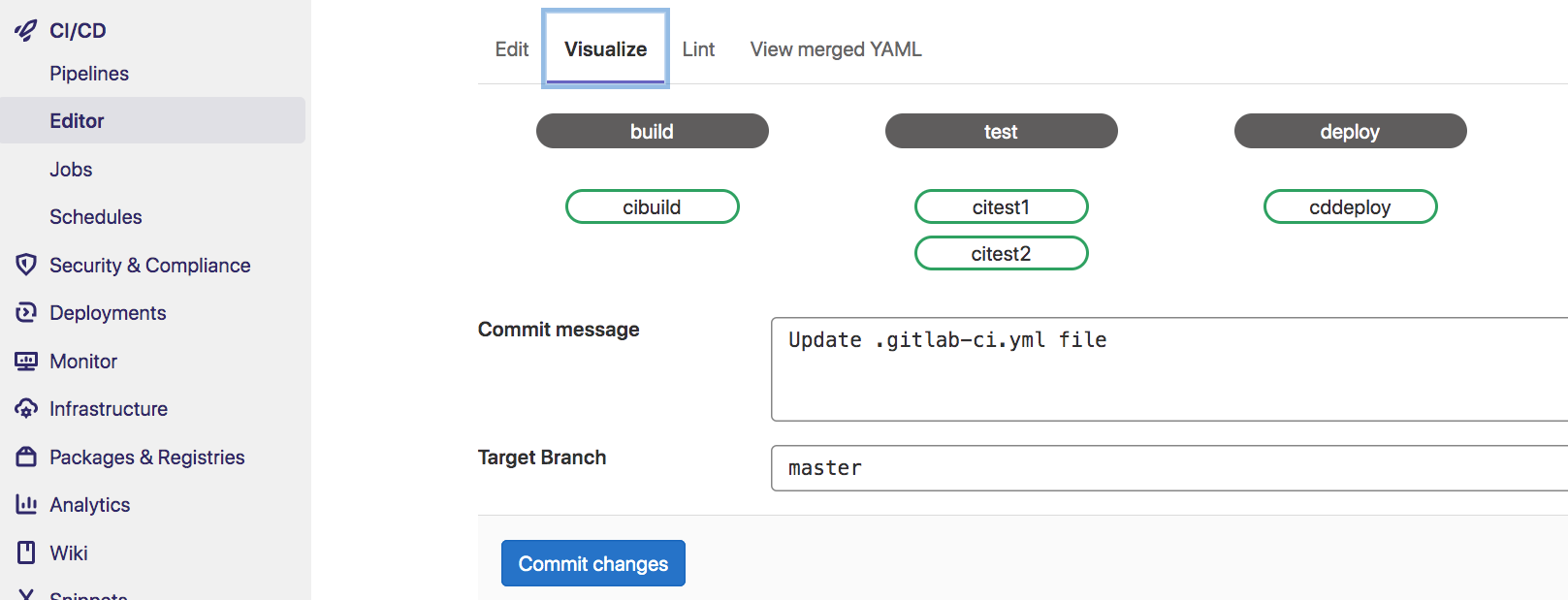The width and height of the screenshot is (1568, 600).
Task: Open the Lint tab
Action: [x=698, y=49]
